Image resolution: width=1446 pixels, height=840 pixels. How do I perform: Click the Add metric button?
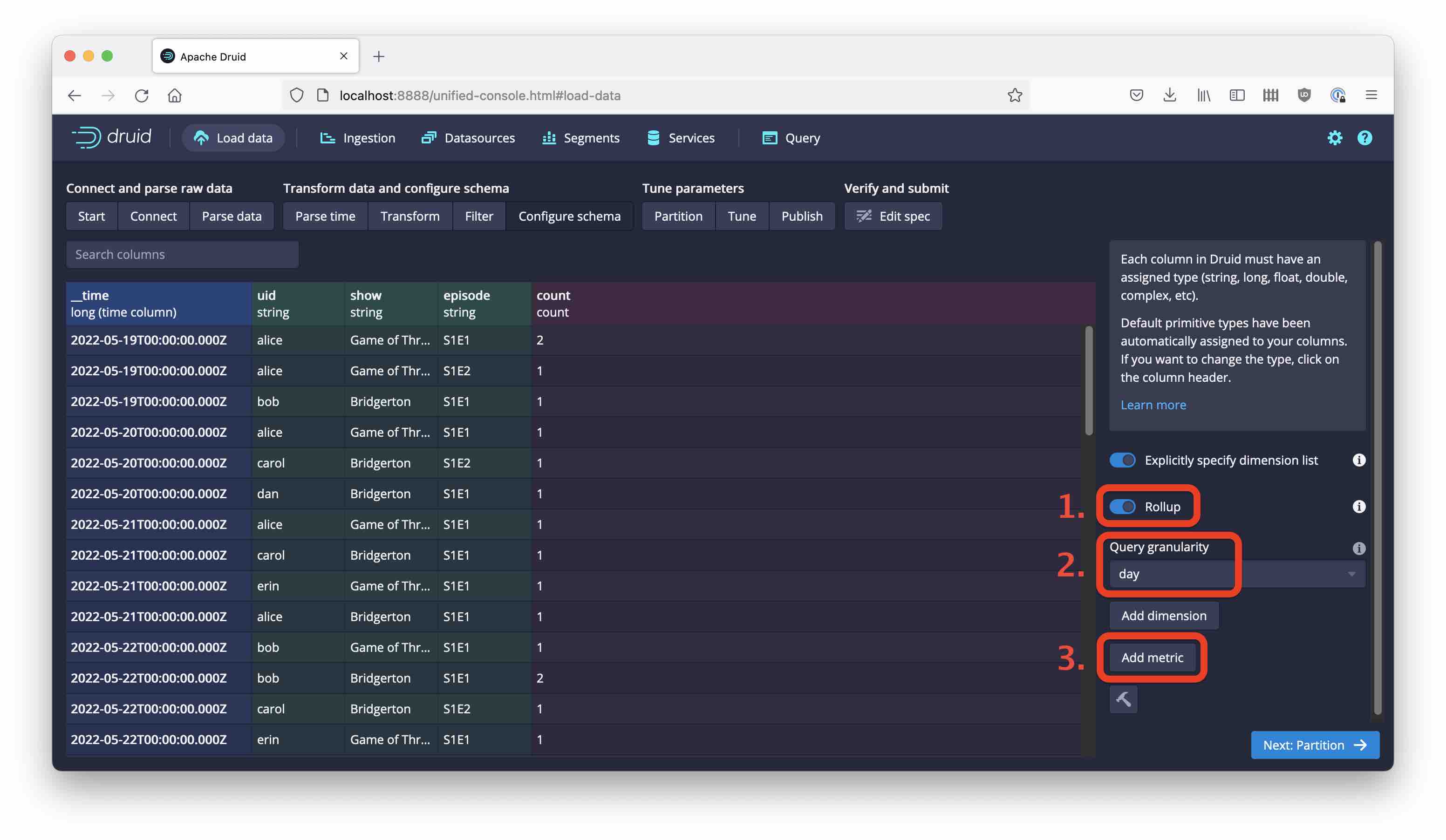coord(1152,657)
